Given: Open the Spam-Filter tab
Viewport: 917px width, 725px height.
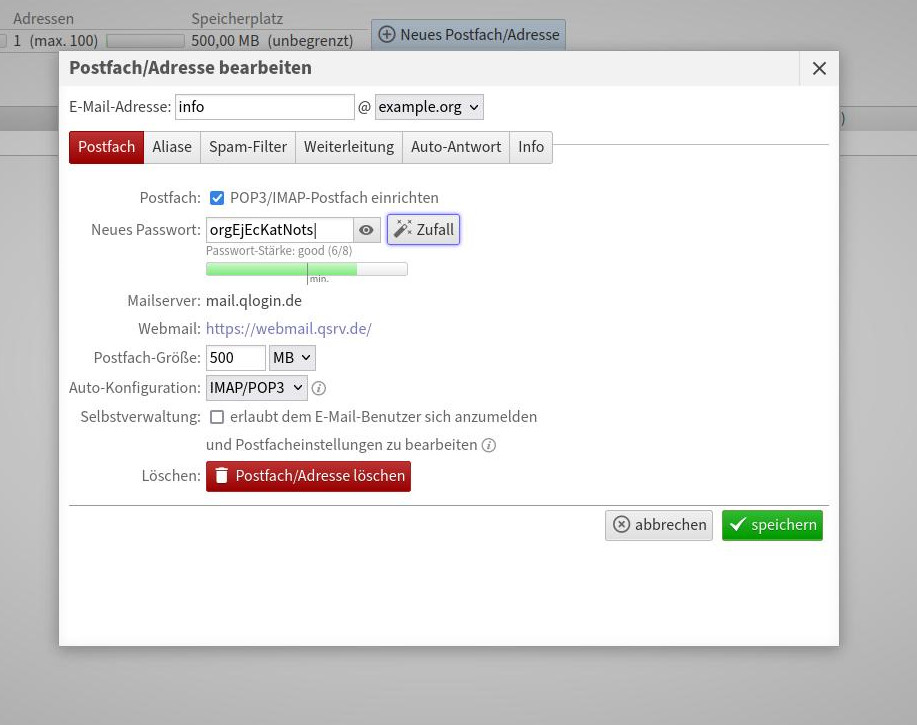Looking at the screenshot, I should click(x=247, y=147).
